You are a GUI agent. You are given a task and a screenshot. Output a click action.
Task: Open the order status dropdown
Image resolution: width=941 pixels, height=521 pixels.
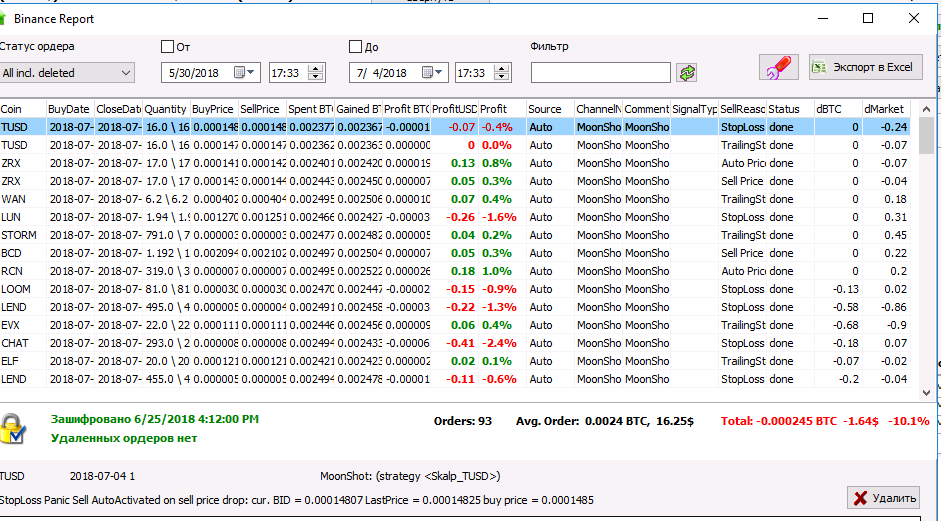point(67,73)
